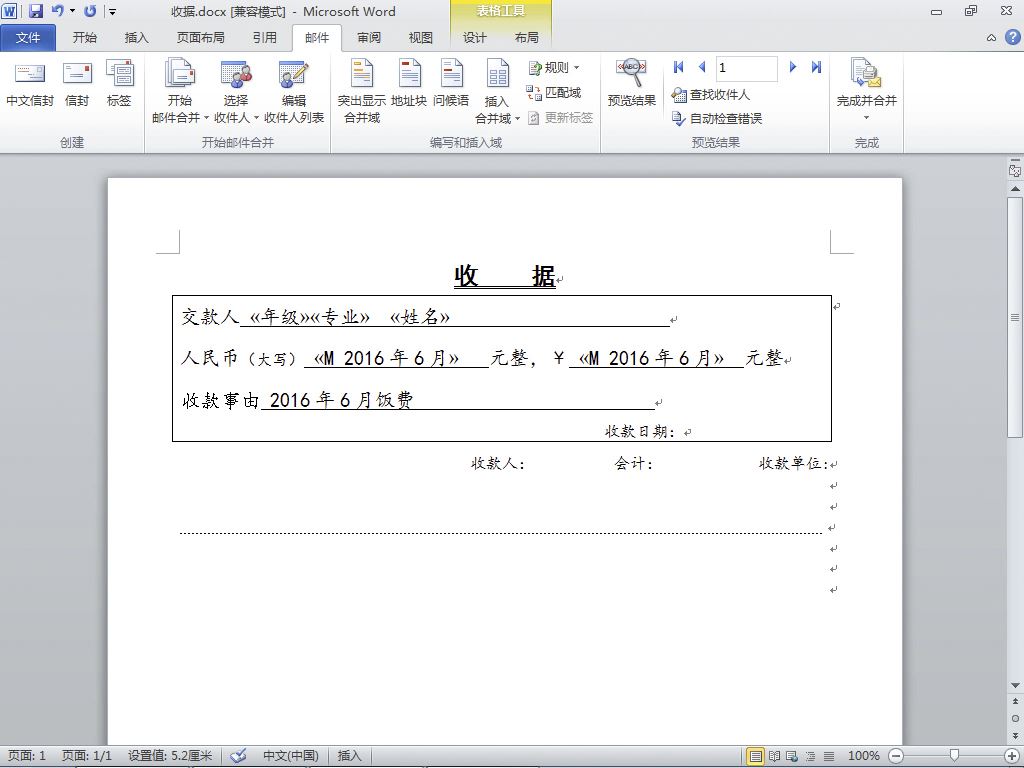Switch to Web Layout view
This screenshot has width=1024, height=768.
coord(792,756)
